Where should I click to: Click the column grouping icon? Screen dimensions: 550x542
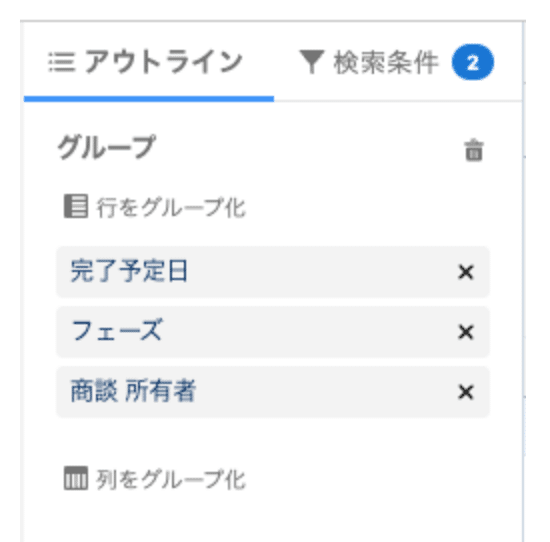click(76, 478)
